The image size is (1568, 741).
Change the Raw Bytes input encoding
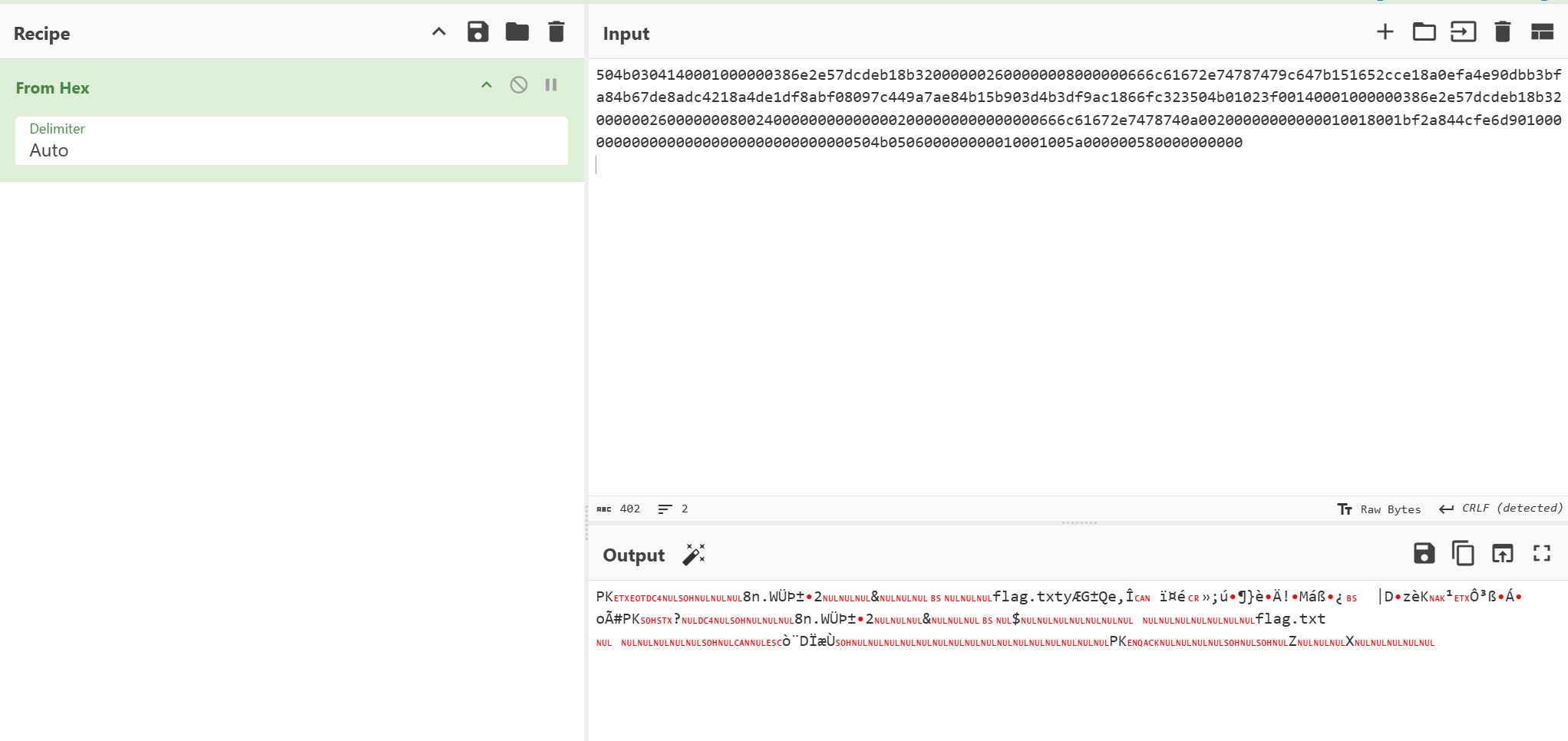point(1379,509)
